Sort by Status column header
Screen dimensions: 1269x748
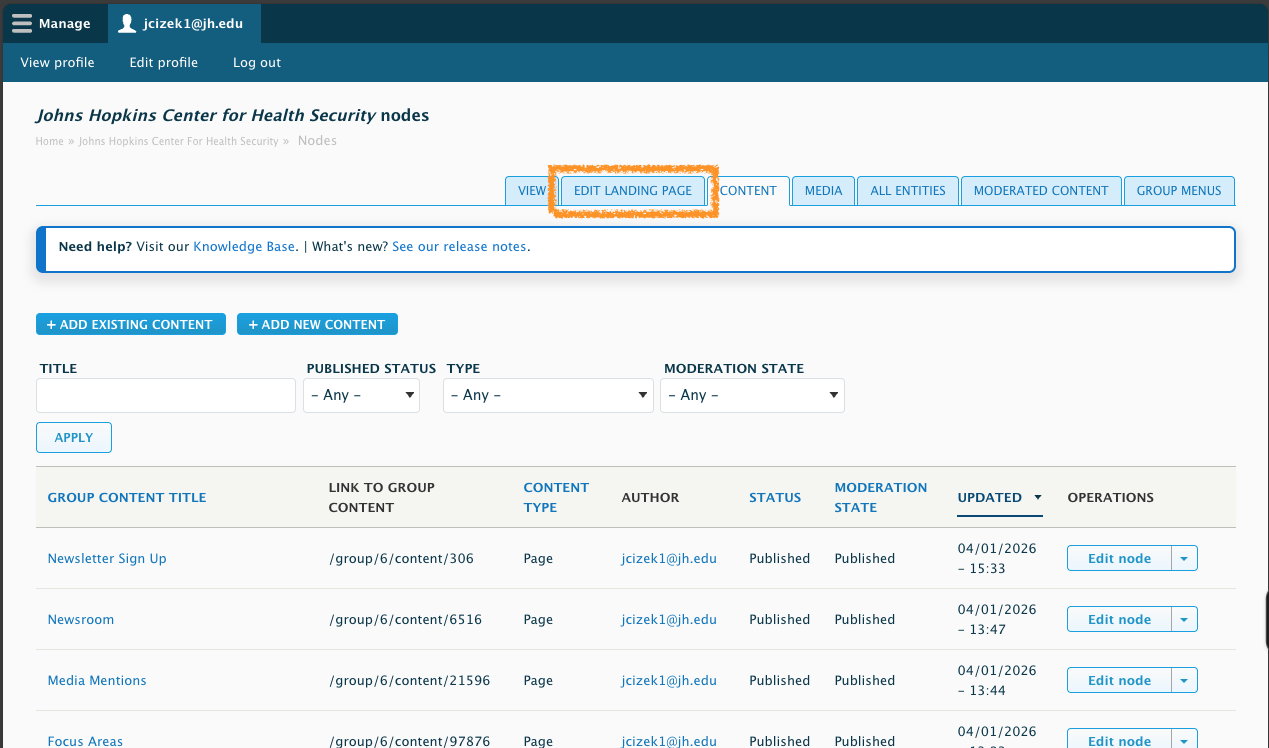pyautogui.click(x=775, y=497)
